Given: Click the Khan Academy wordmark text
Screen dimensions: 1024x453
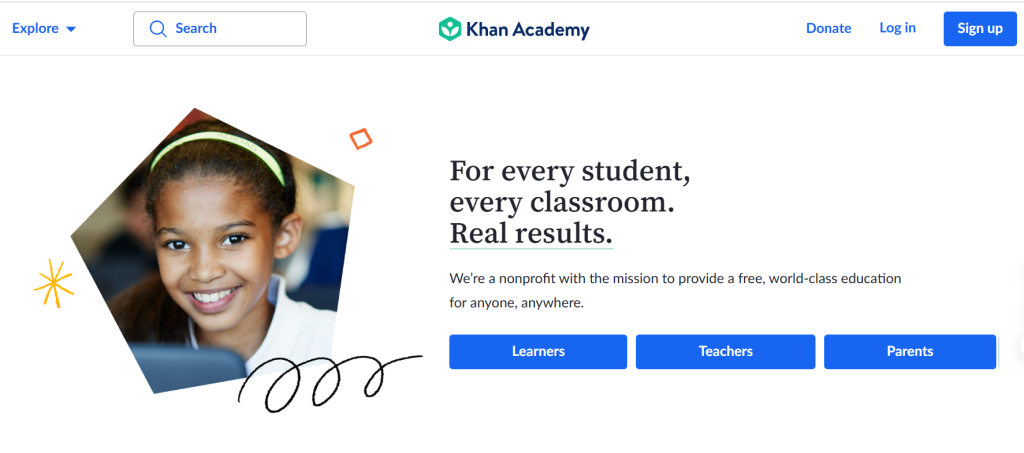Looking at the screenshot, I should [528, 29].
